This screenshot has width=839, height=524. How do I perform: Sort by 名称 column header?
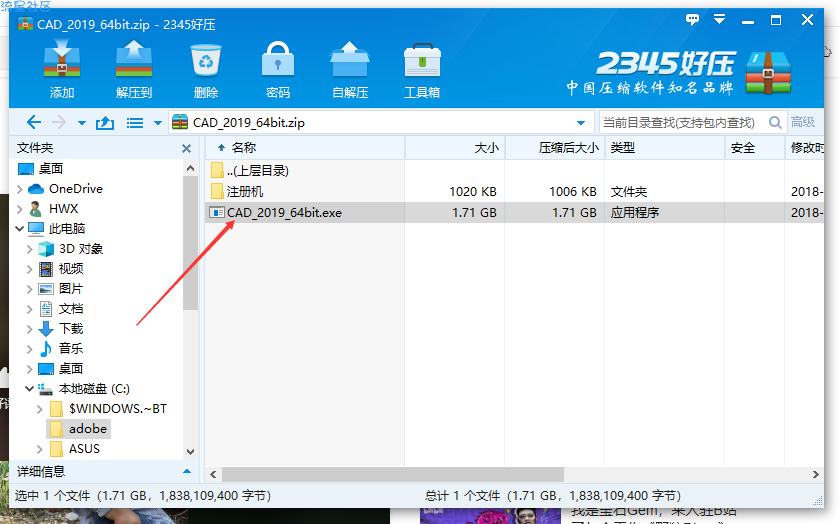[x=304, y=148]
